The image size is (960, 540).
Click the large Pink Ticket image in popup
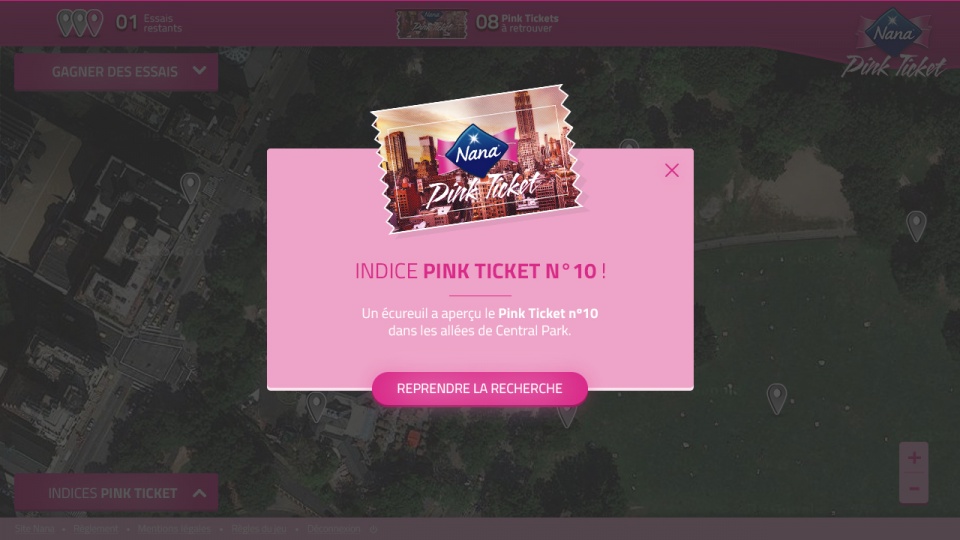(x=477, y=160)
